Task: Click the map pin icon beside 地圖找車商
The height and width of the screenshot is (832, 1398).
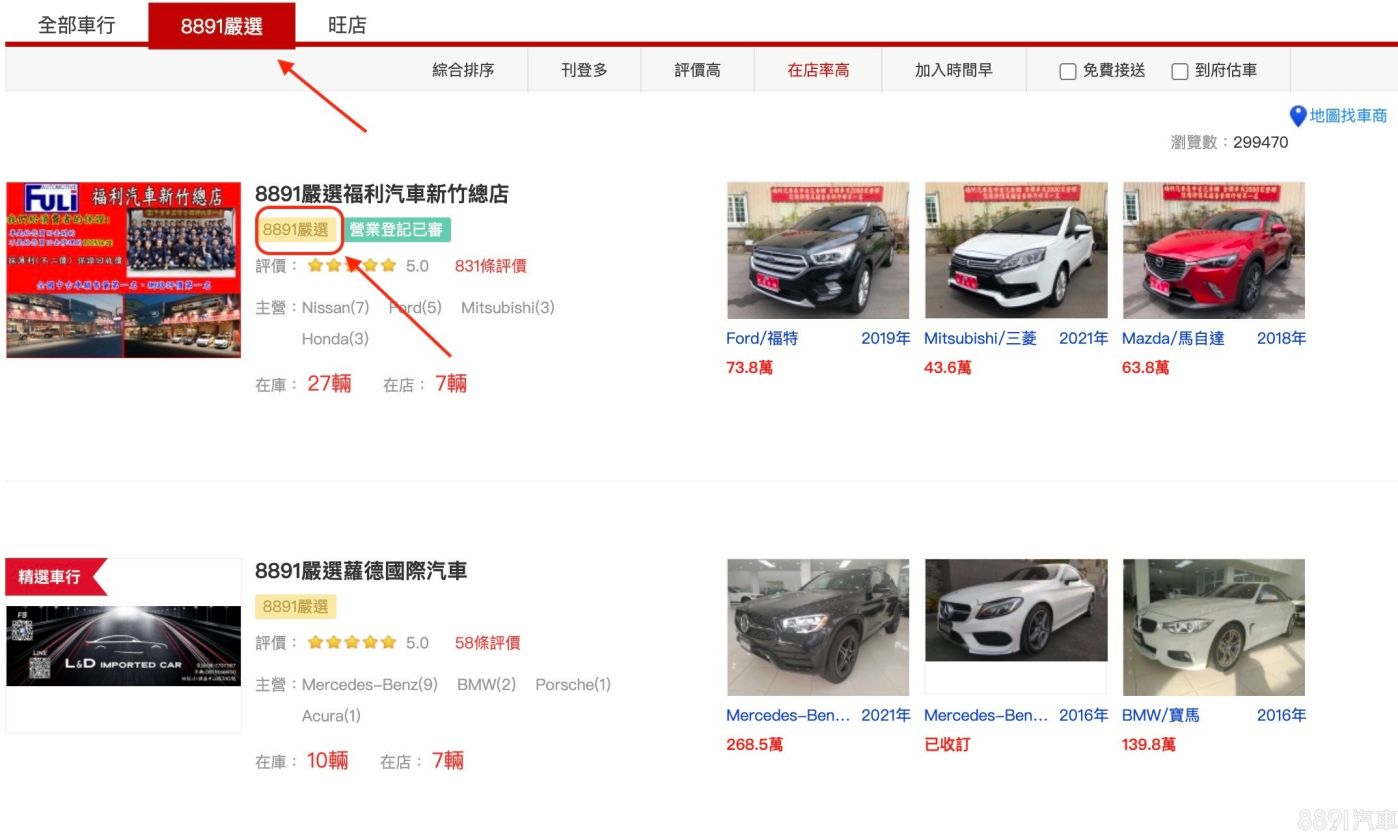Action: [x=1298, y=117]
